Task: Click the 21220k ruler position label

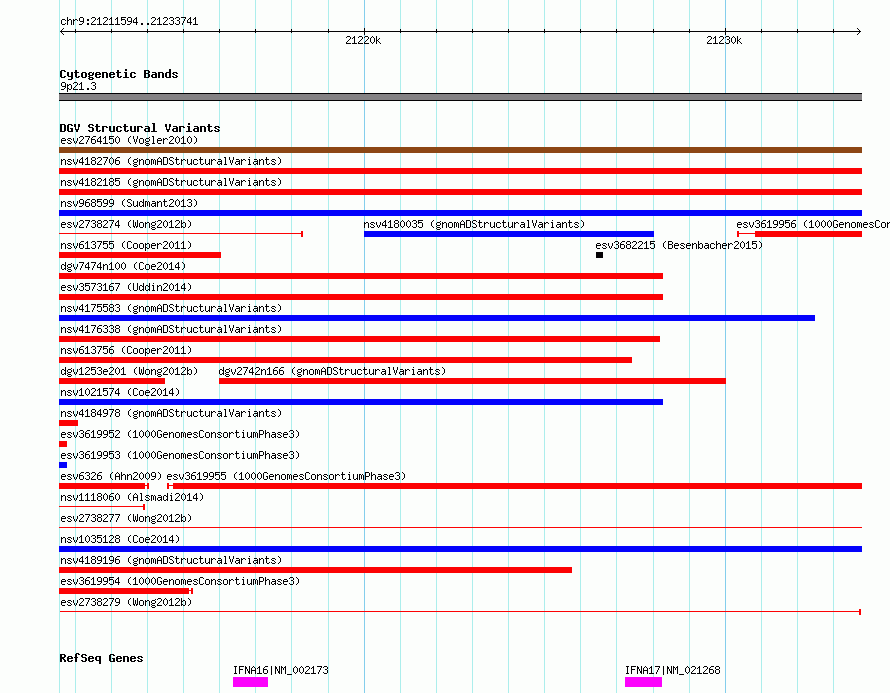Action: coord(363,40)
